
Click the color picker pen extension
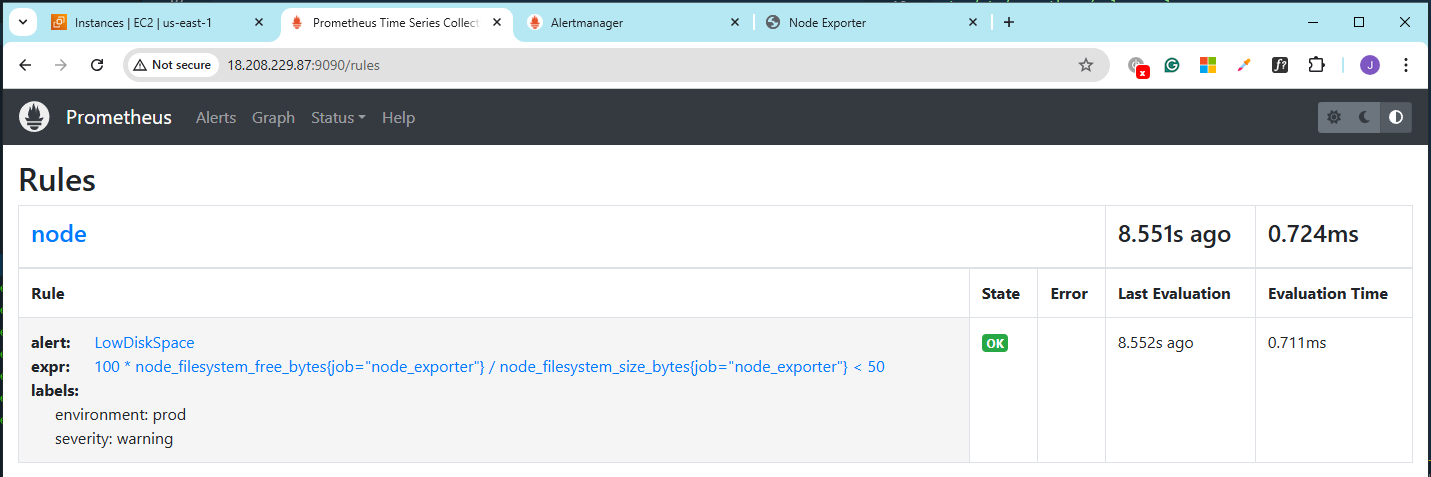click(x=1244, y=65)
